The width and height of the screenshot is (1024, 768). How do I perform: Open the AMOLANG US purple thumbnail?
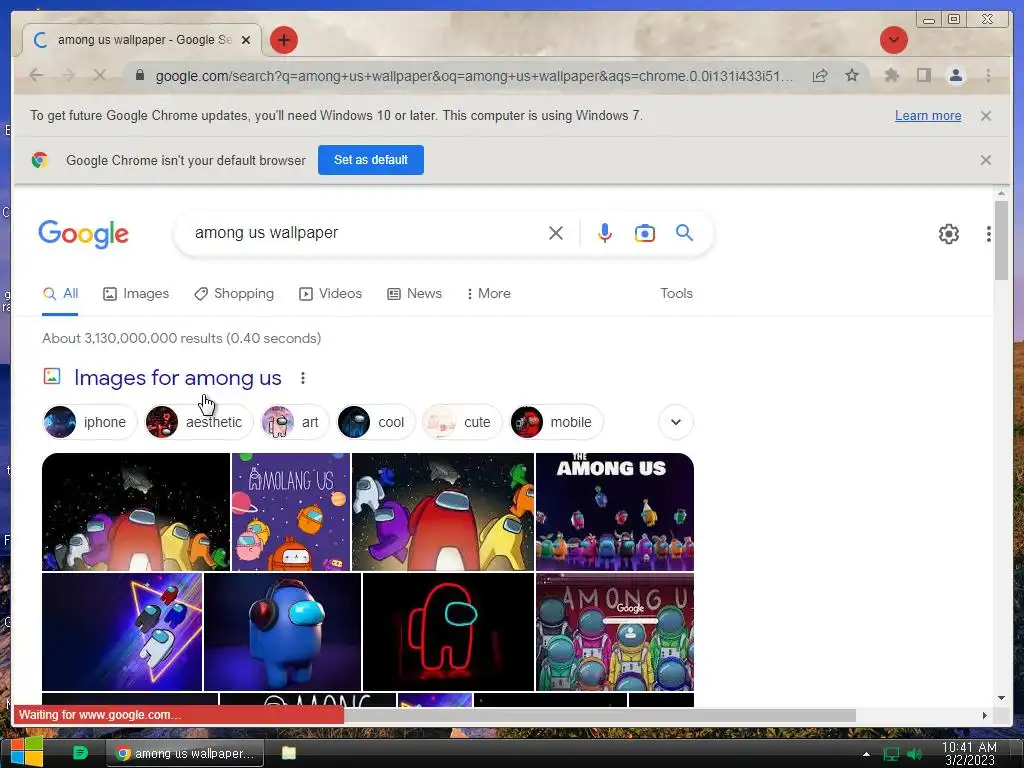click(291, 512)
